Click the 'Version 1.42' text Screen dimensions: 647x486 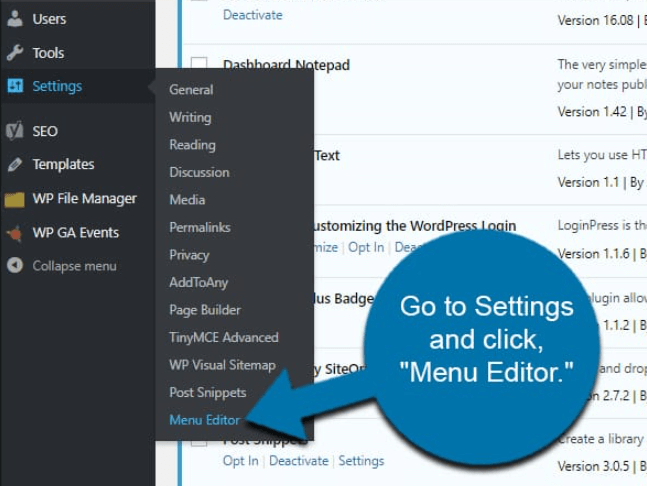tap(592, 112)
